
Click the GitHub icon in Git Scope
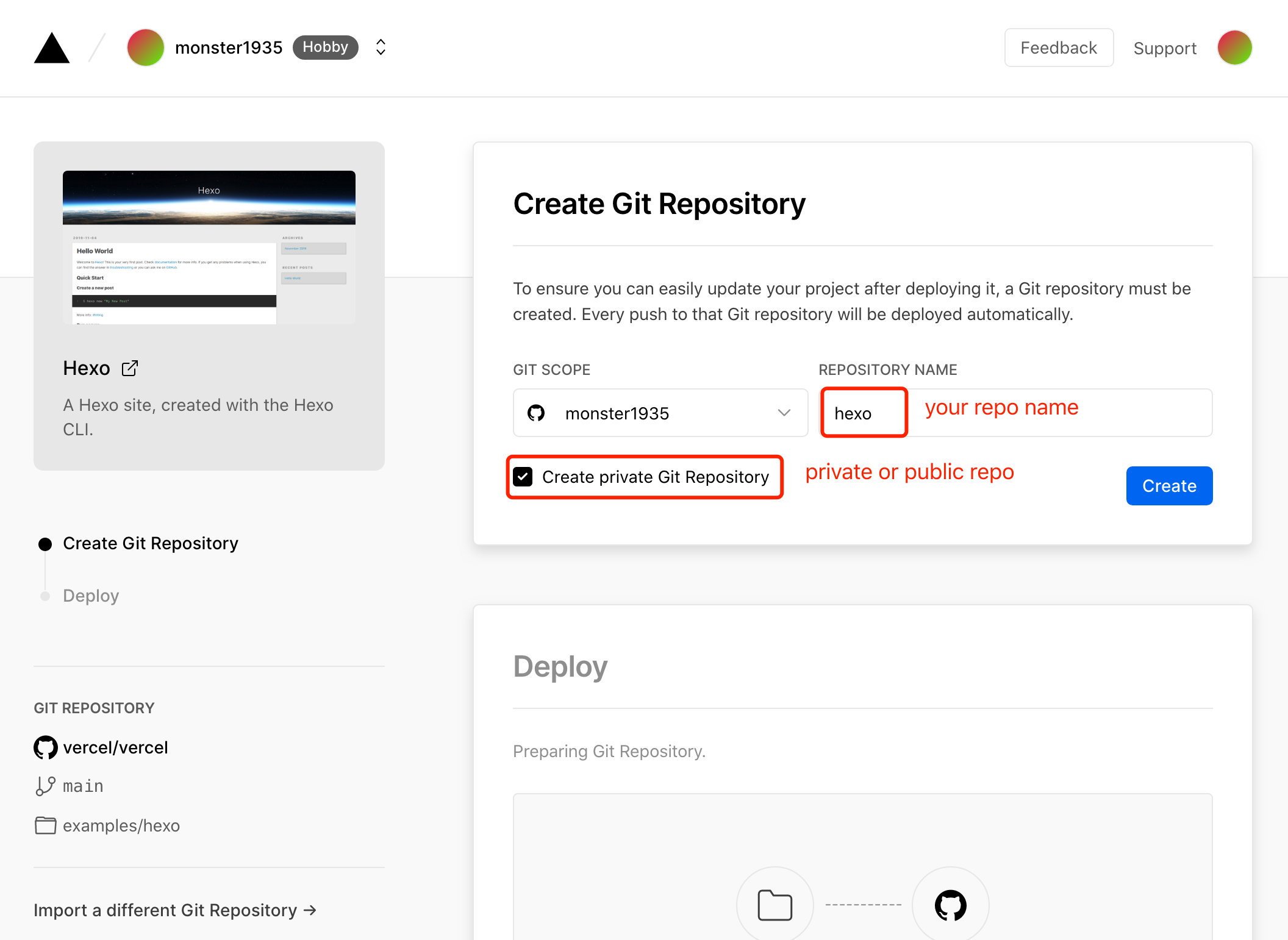pos(536,413)
